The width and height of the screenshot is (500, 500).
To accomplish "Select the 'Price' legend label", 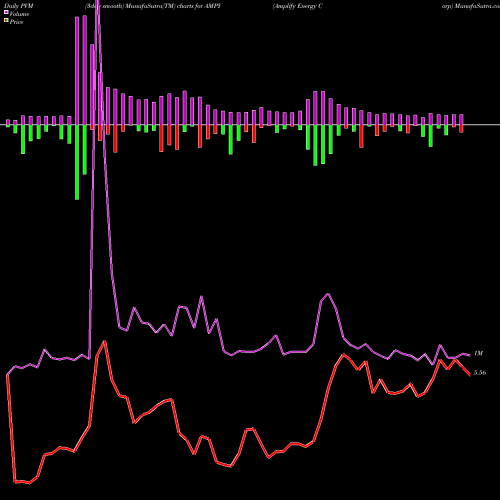I will (x=16, y=22).
